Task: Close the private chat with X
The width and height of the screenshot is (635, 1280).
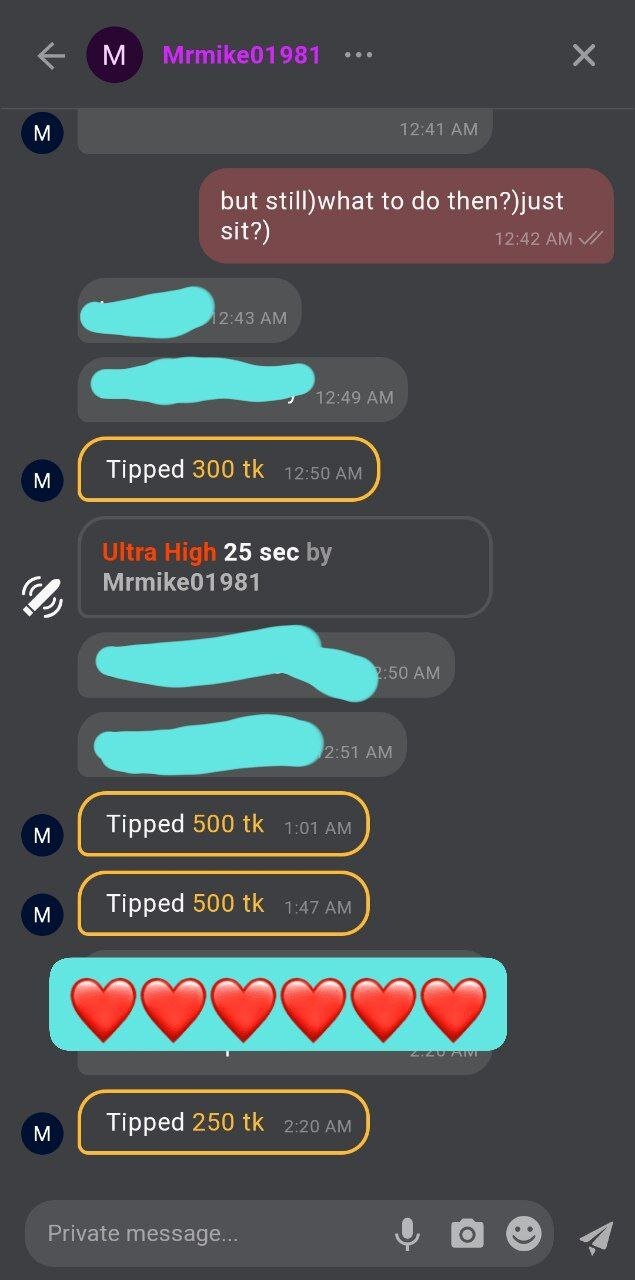Action: click(584, 55)
